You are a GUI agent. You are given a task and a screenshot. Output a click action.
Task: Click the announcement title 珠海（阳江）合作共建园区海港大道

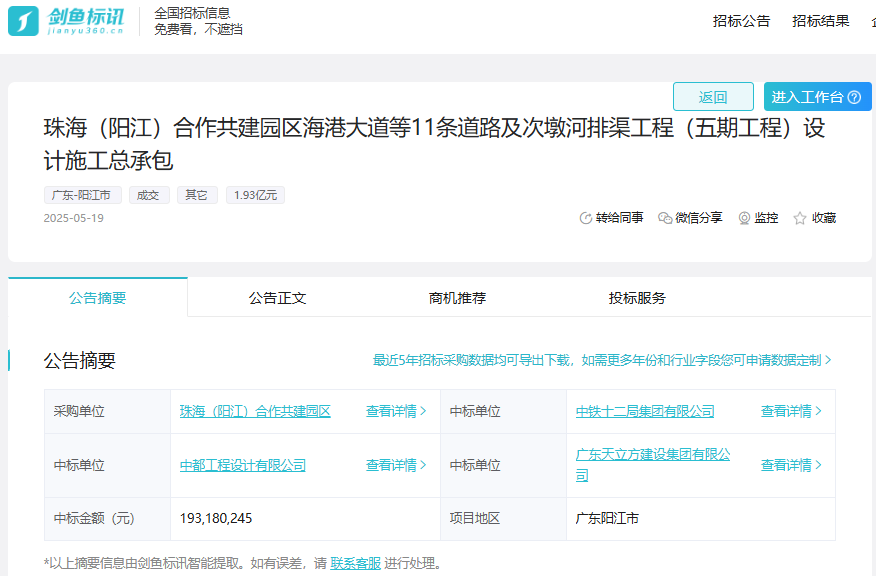434,144
